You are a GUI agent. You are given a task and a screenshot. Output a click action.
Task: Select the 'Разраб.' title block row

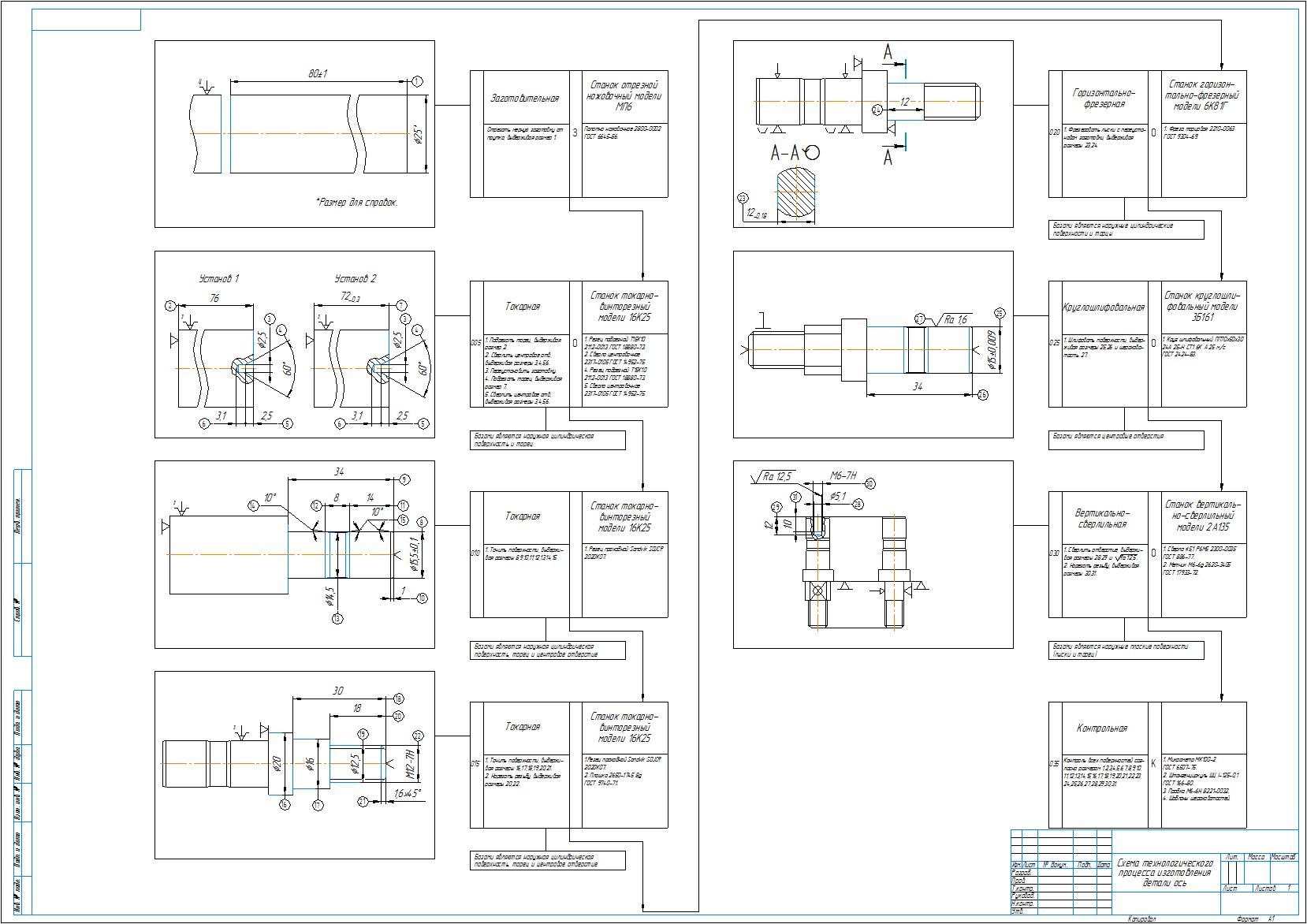point(1062,874)
